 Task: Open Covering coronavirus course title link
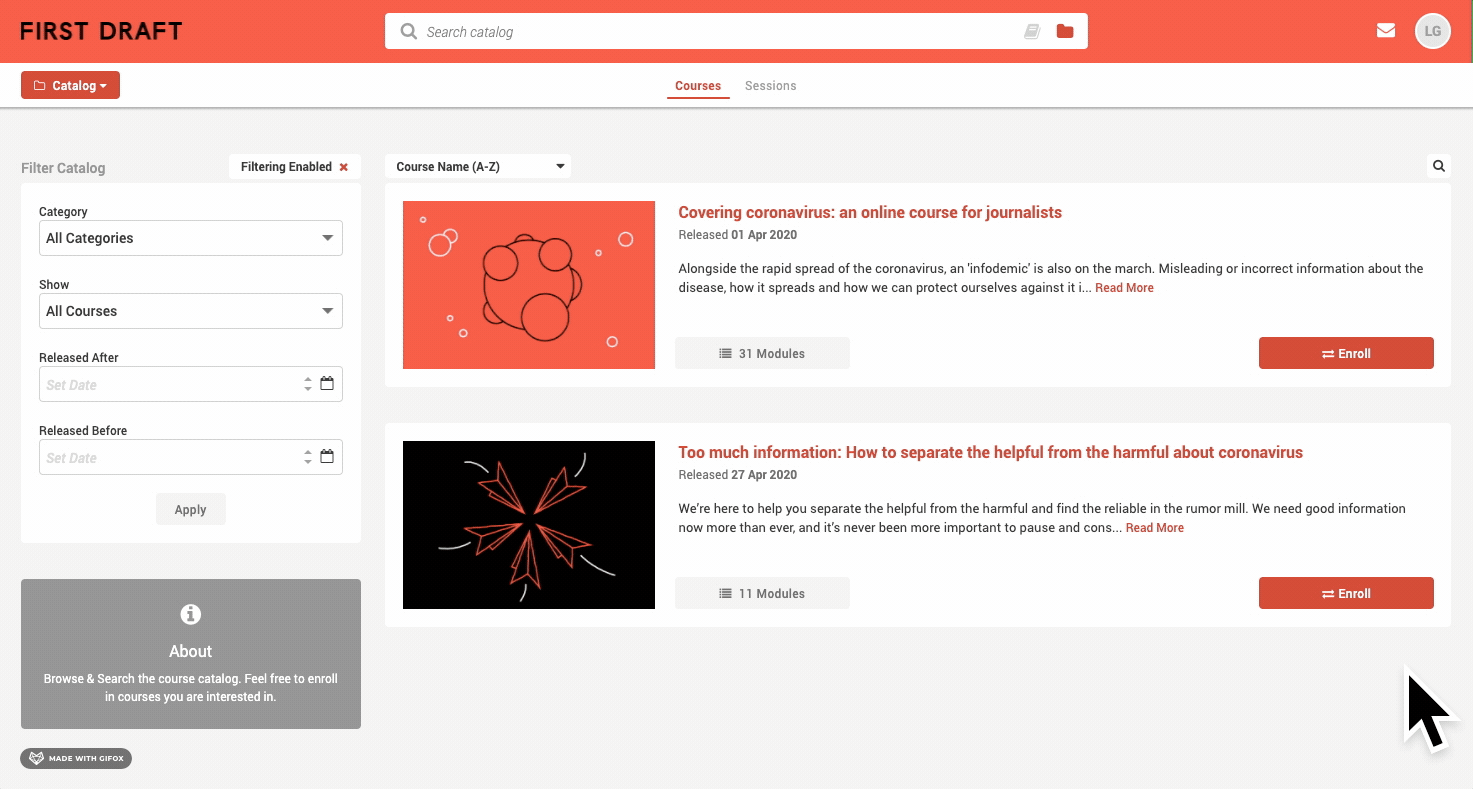(x=870, y=212)
